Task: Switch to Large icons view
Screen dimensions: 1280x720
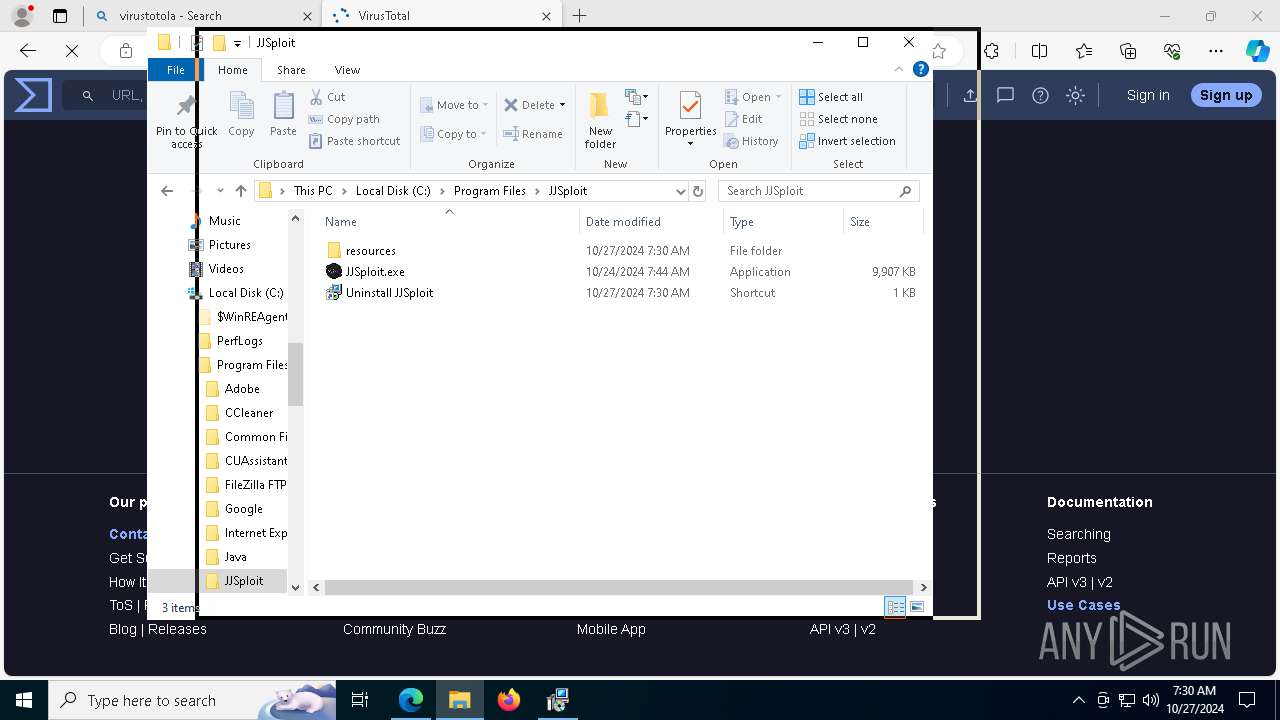Action: point(917,607)
